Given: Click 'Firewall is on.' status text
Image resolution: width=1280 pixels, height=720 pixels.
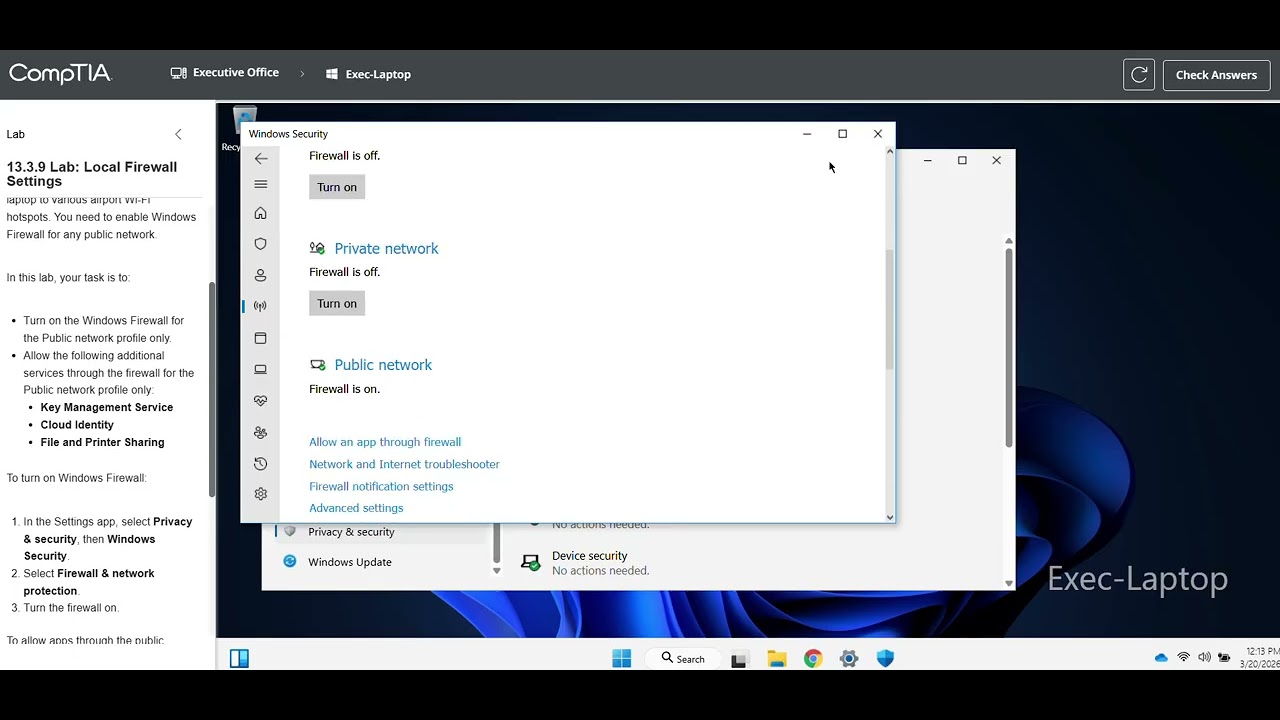Looking at the screenshot, I should click(344, 389).
